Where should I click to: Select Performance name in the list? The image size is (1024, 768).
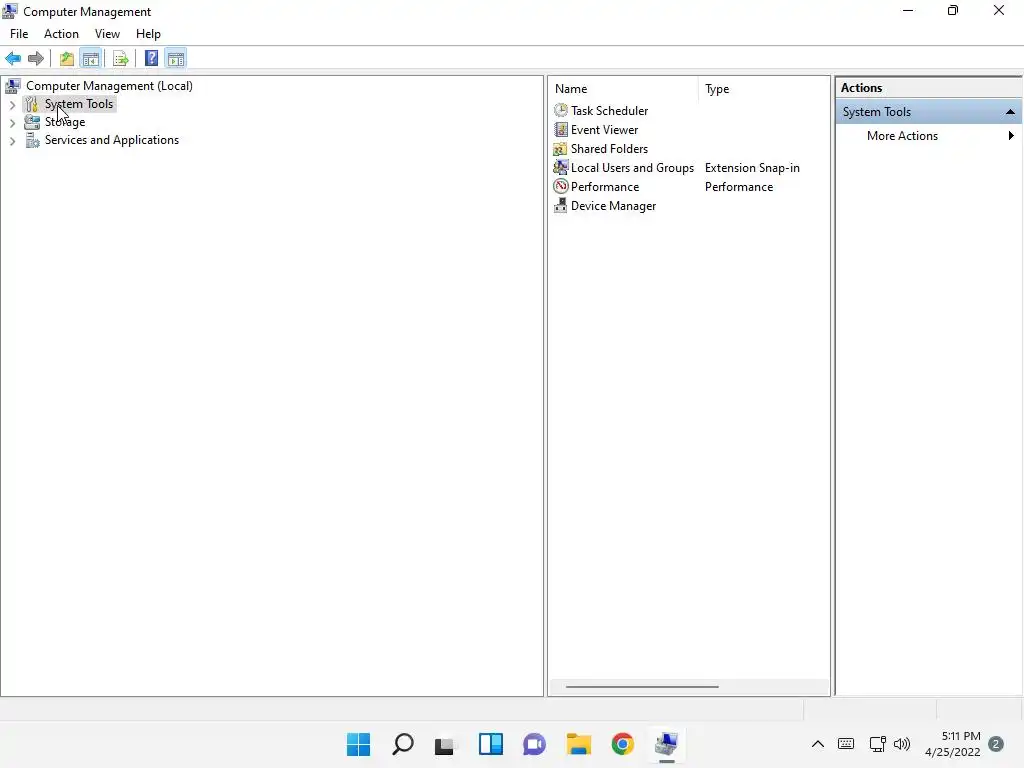[x=605, y=186]
